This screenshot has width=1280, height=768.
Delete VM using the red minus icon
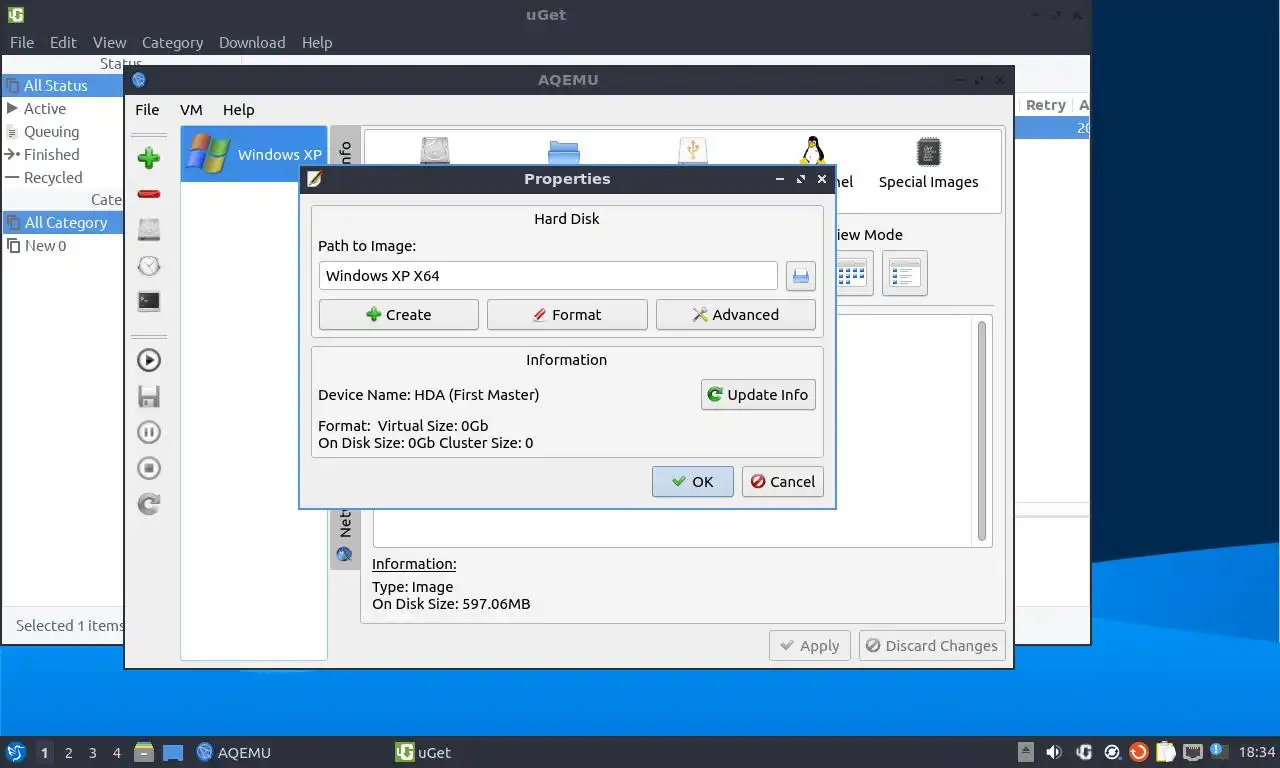click(x=149, y=193)
